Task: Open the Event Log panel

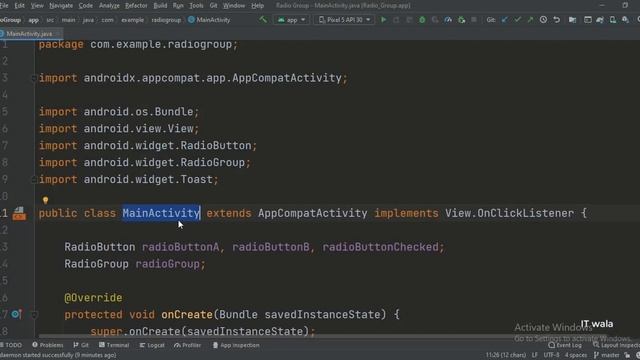Action: tap(565, 345)
